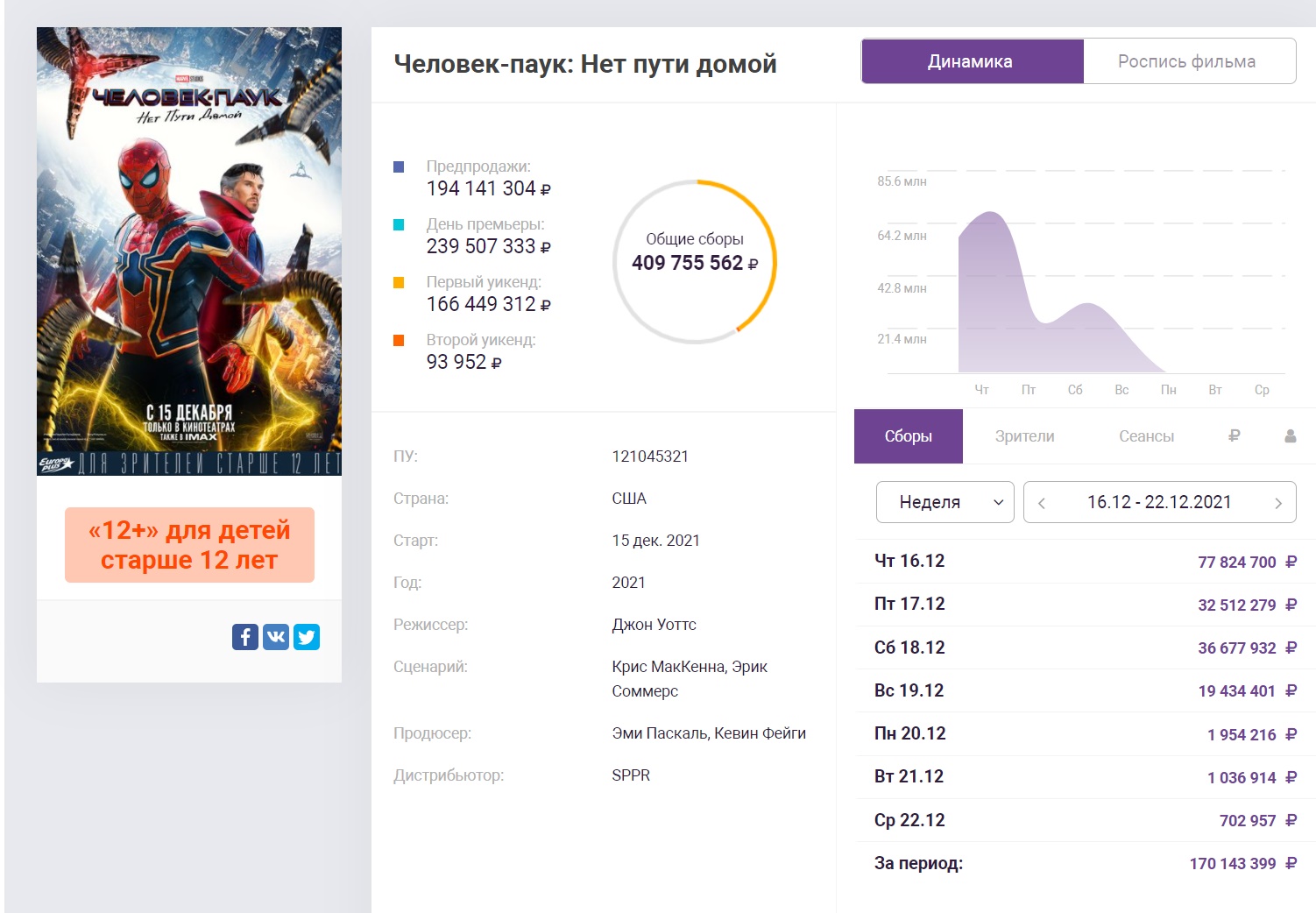Click the Вт 21.12 row

1085,777
